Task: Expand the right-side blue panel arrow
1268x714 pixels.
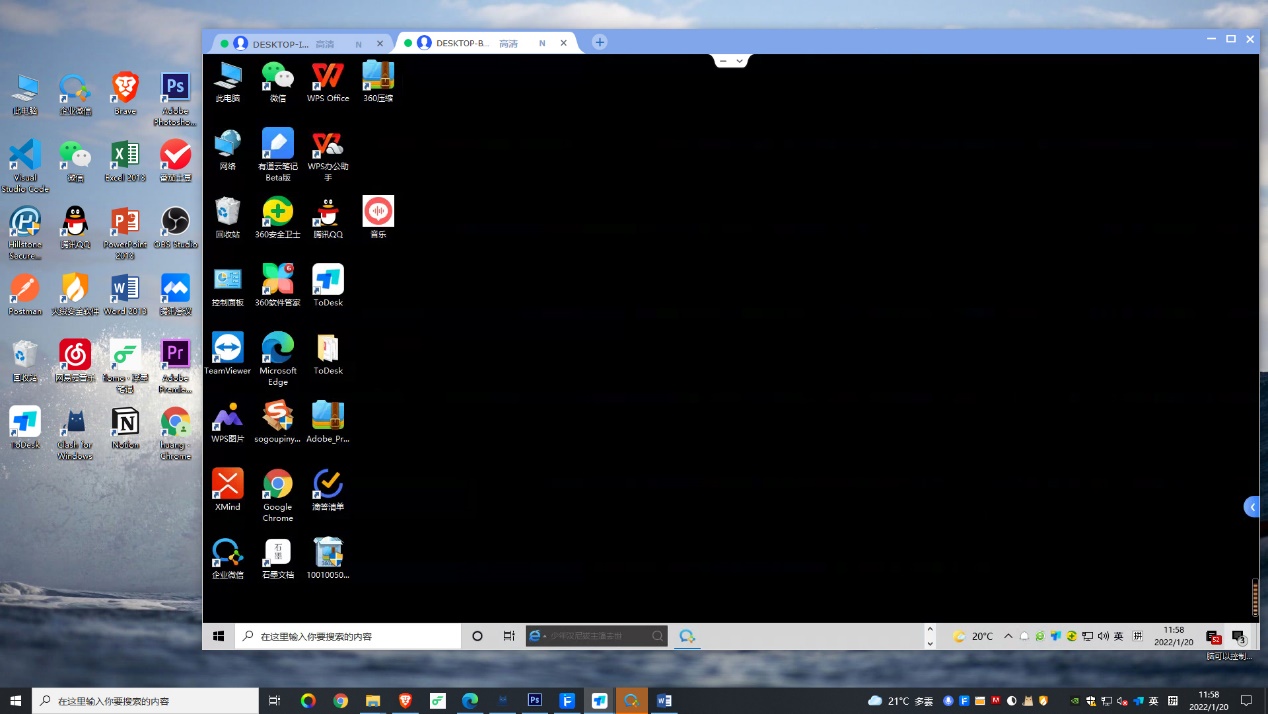Action: point(1252,507)
